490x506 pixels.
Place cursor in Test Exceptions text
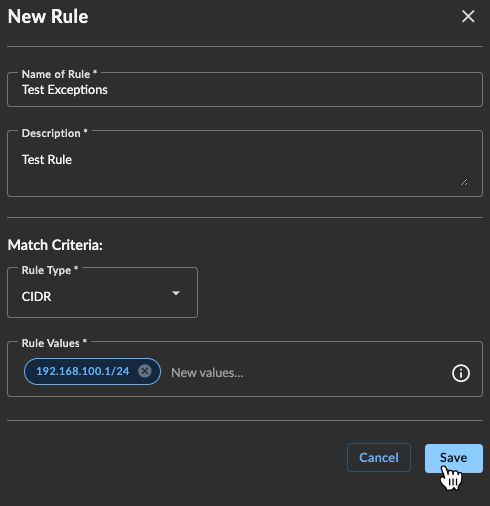tap(65, 90)
